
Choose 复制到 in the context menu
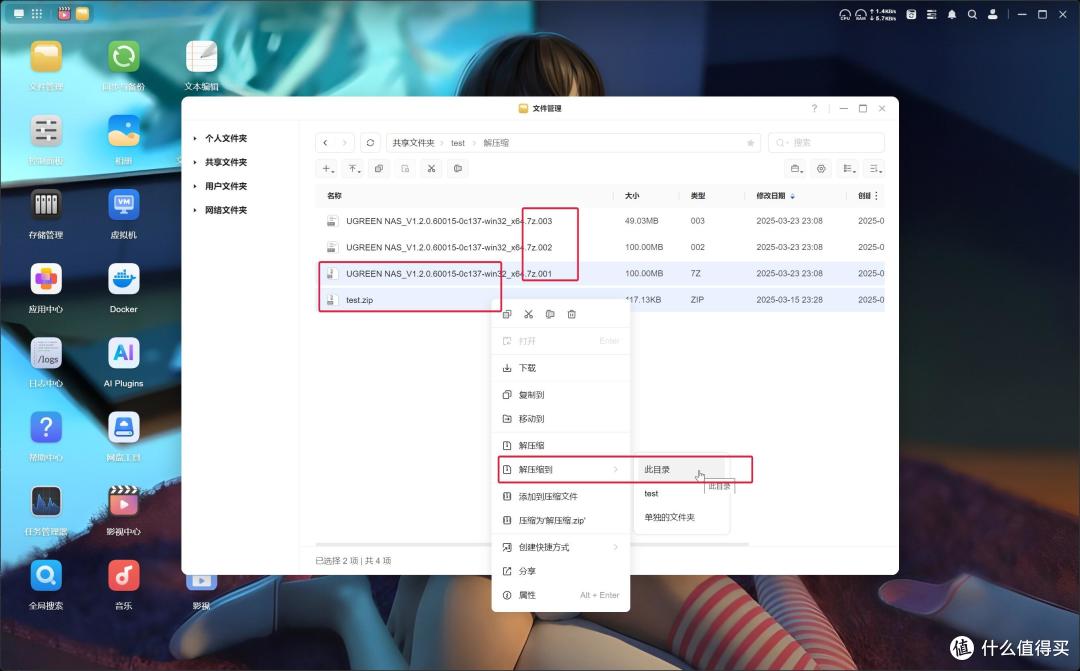pyautogui.click(x=561, y=395)
